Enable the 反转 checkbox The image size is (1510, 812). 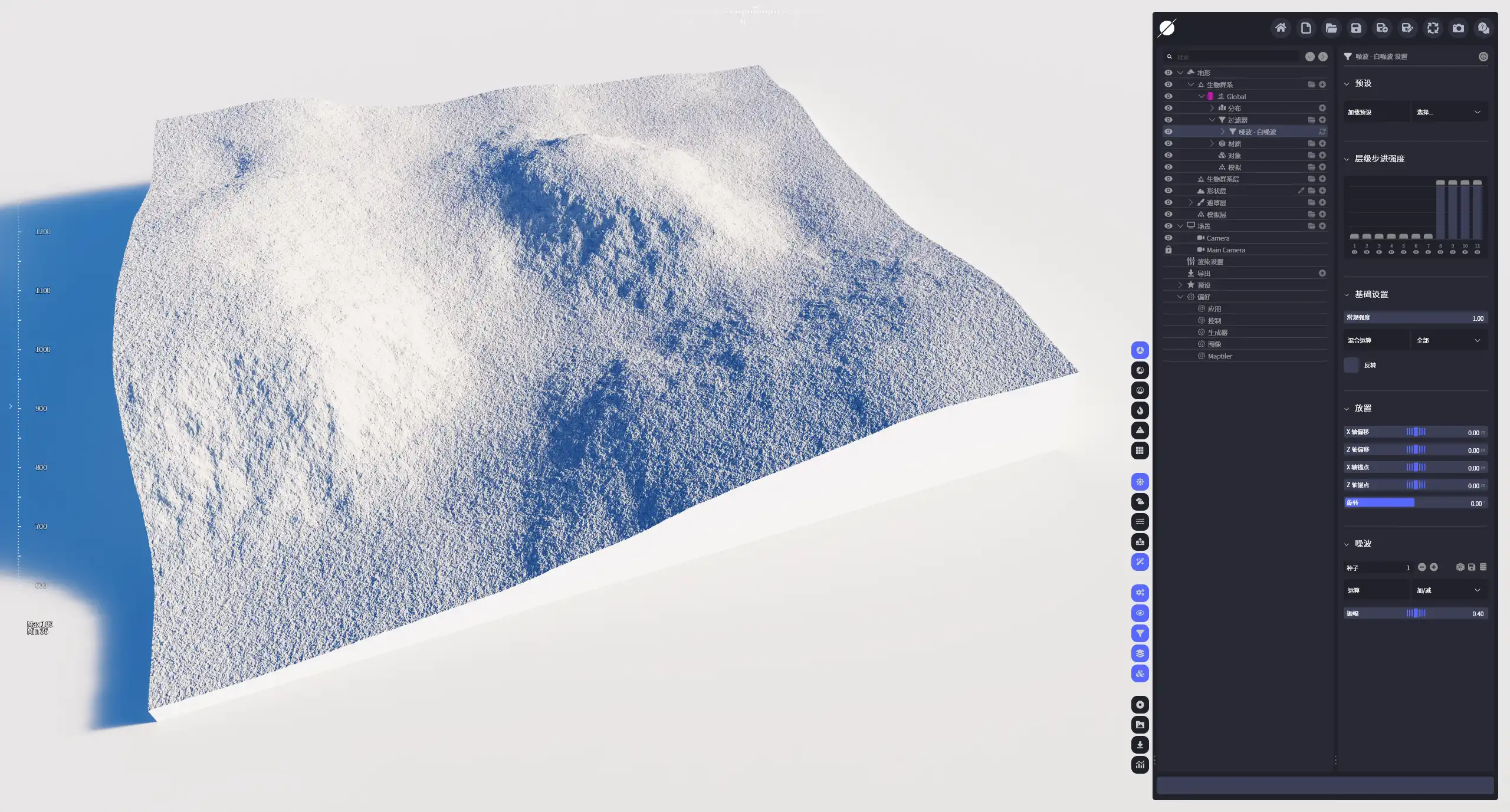[x=1351, y=365]
